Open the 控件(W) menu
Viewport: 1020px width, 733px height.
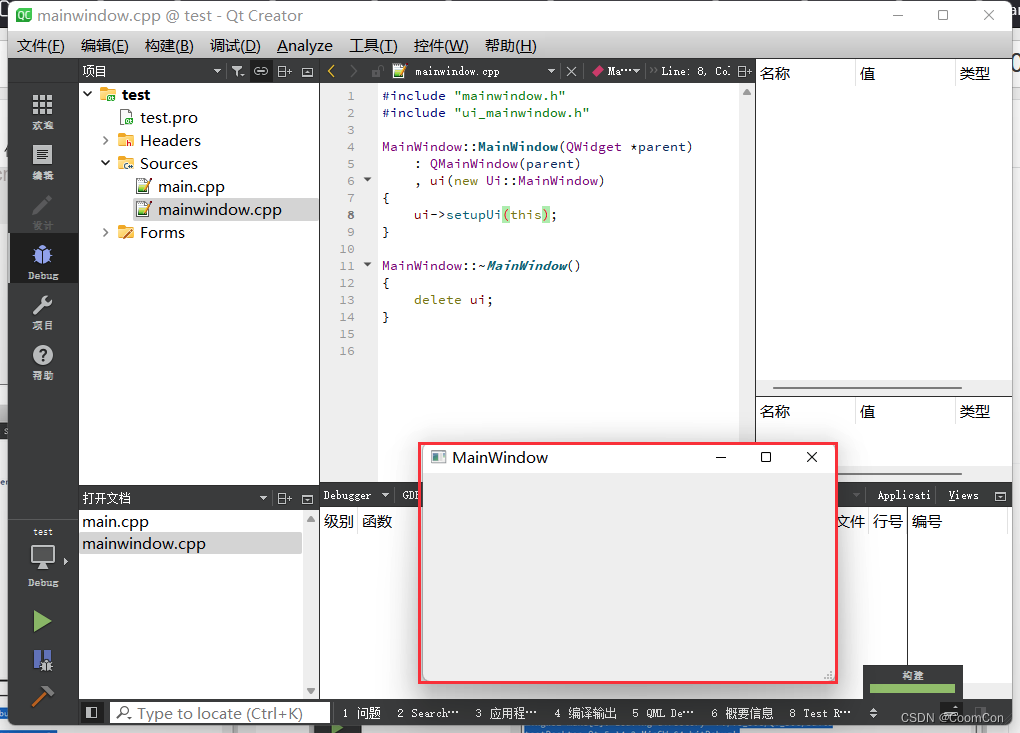(440, 46)
